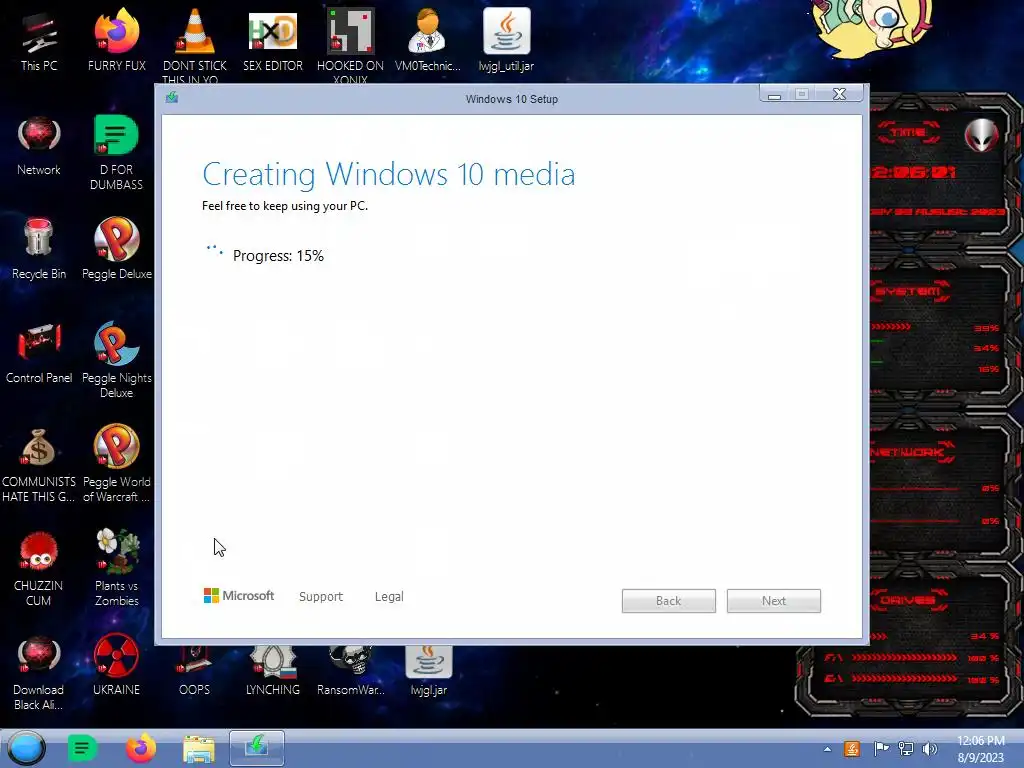This screenshot has width=1024, height=768.
Task: Click the TIME gadget header
Action: (908, 133)
